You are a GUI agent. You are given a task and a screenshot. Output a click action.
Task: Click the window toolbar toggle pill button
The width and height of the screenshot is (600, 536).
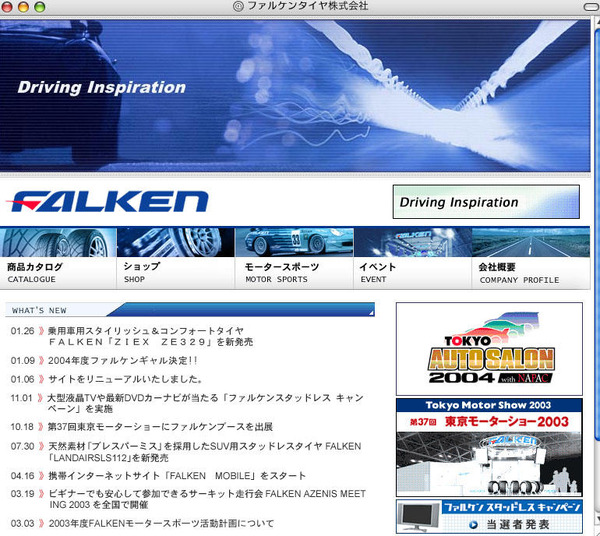point(591,7)
